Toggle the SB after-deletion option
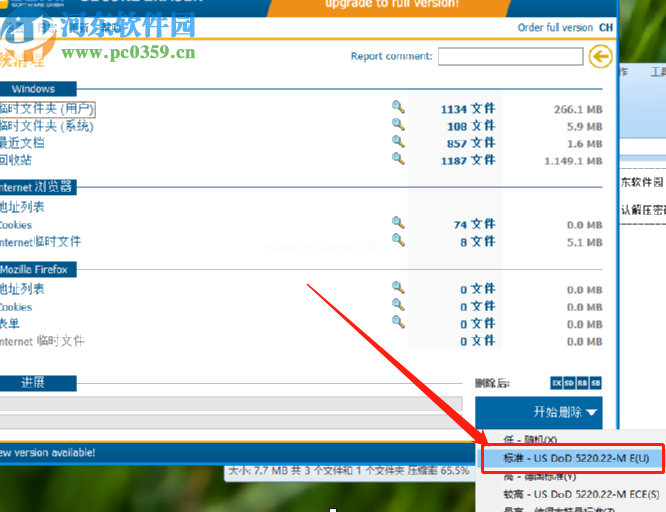This screenshot has width=666, height=512. [596, 383]
